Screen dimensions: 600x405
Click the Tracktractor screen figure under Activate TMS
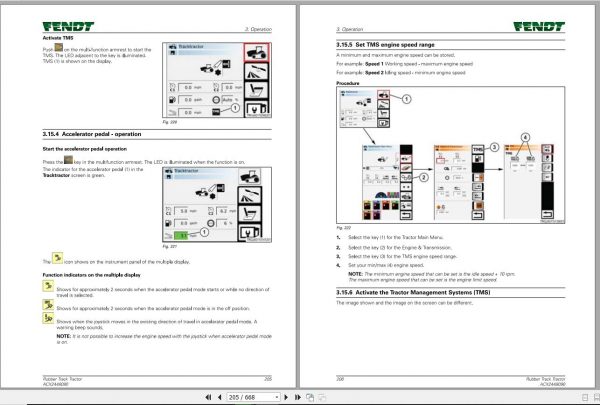(217, 80)
